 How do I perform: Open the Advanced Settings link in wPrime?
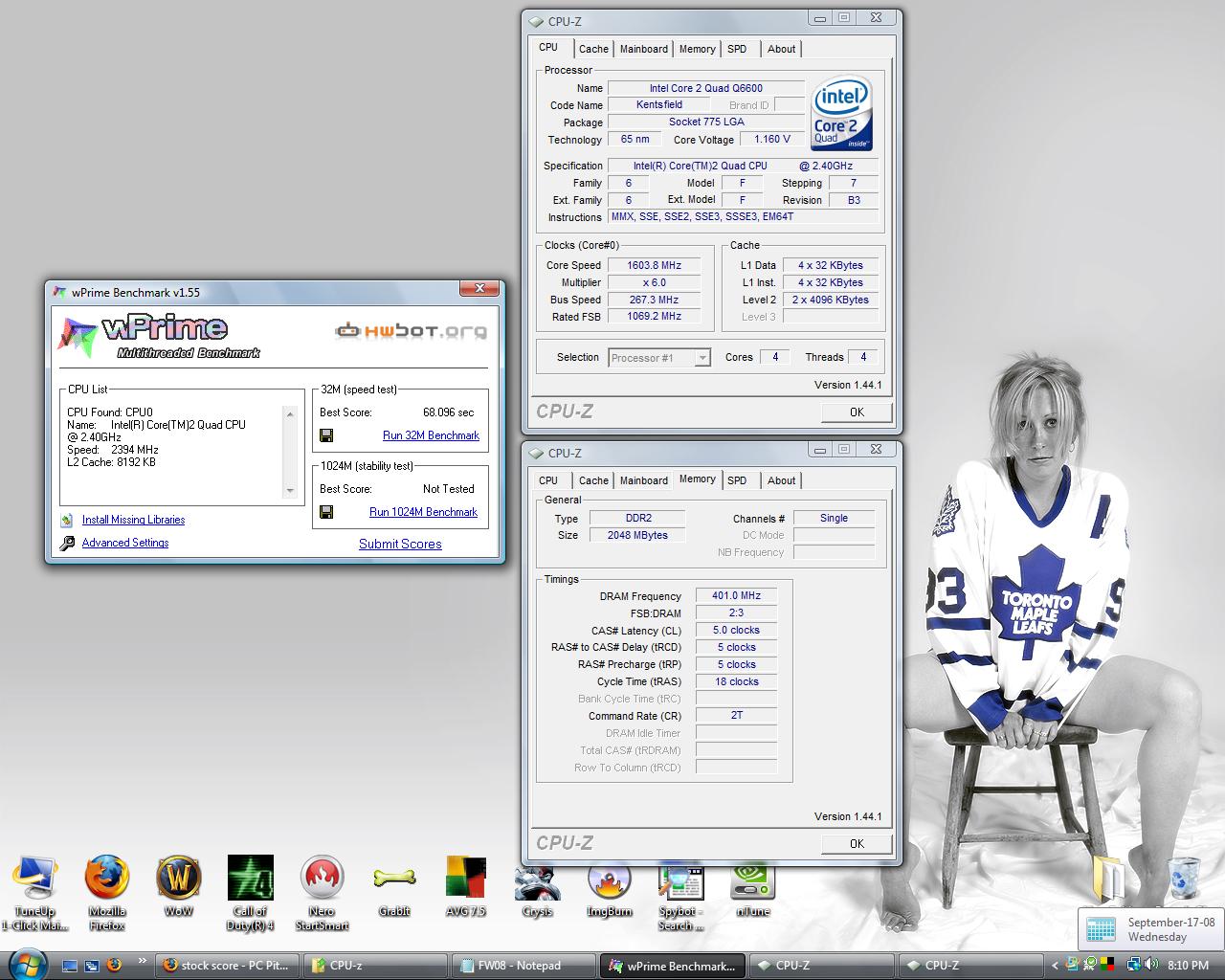point(125,543)
